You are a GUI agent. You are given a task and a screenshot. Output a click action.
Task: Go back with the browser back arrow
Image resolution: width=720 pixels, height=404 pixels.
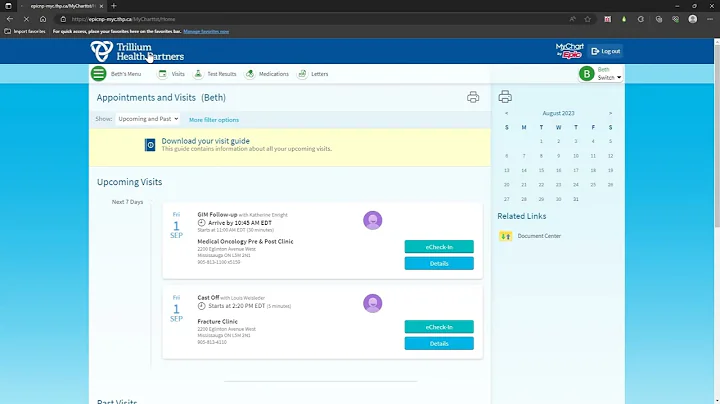[x=10, y=19]
